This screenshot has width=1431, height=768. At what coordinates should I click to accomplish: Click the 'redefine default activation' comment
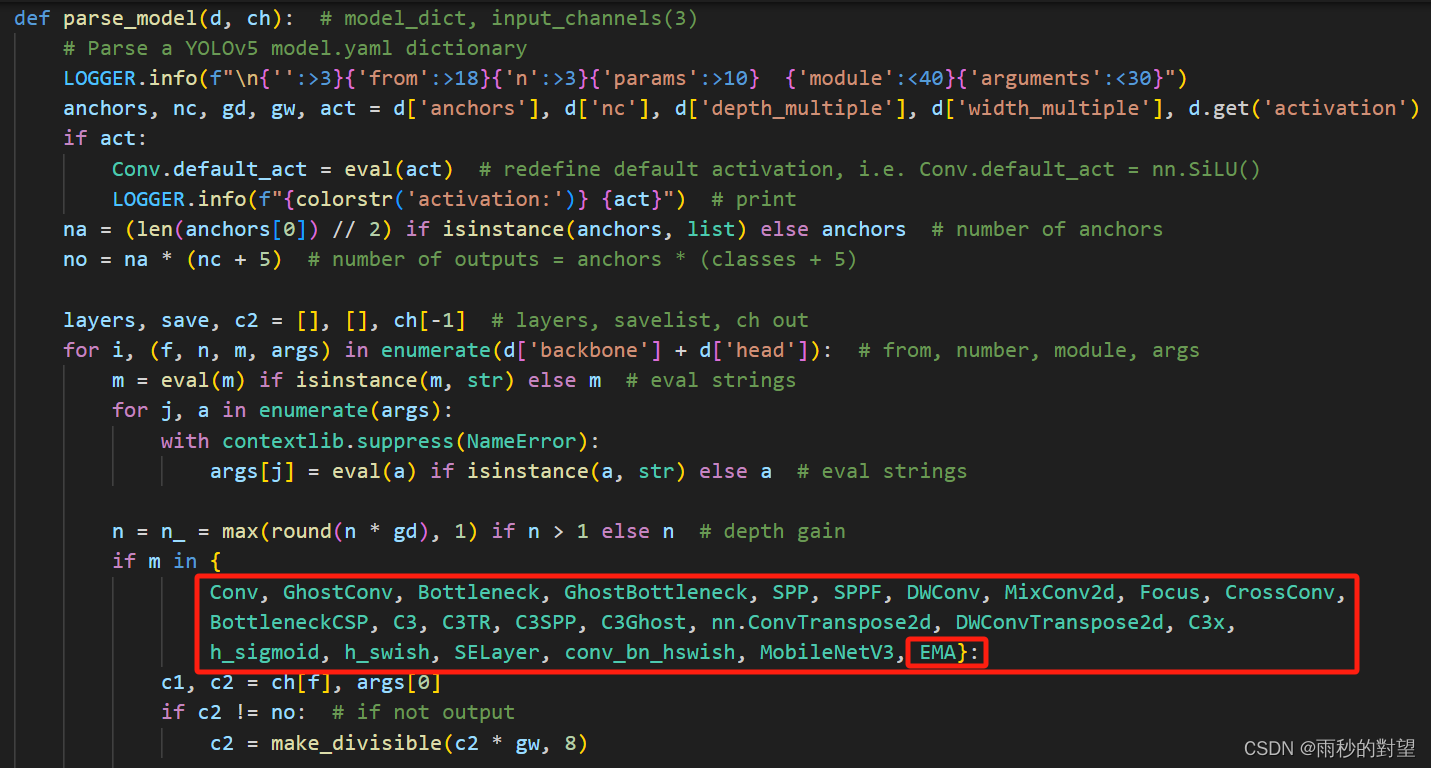pyautogui.click(x=870, y=169)
